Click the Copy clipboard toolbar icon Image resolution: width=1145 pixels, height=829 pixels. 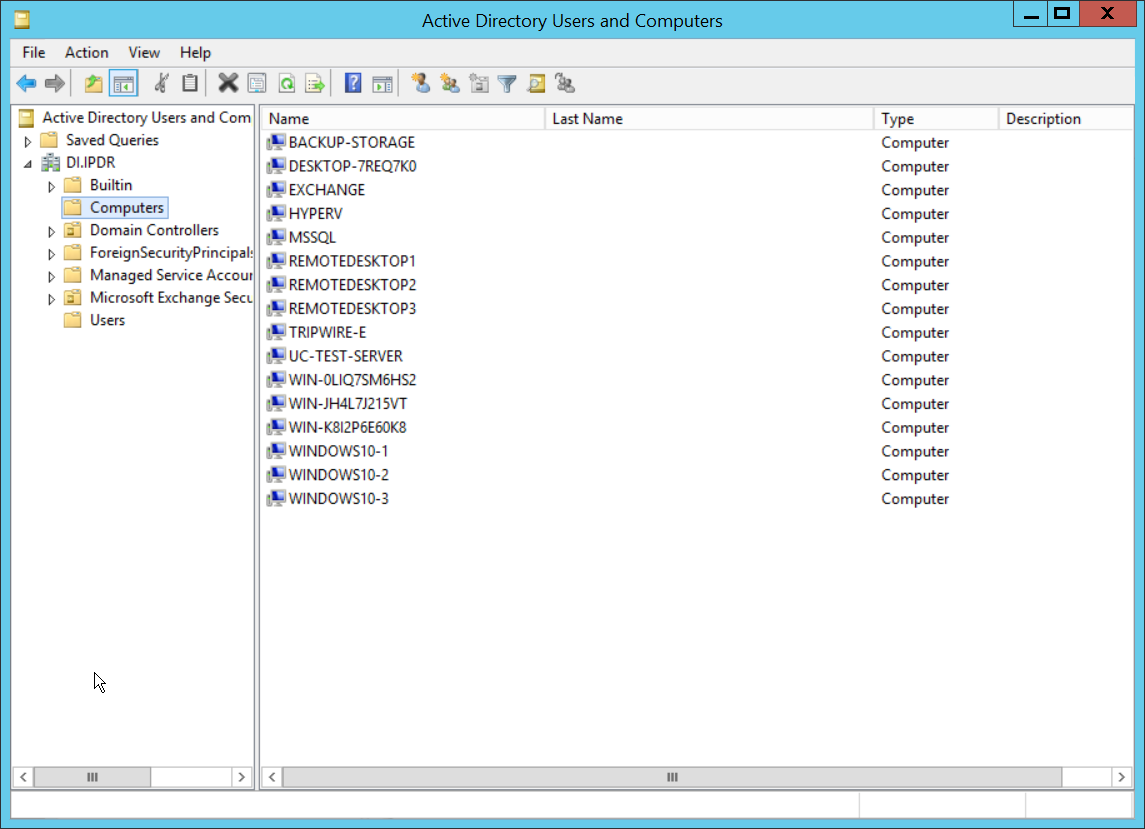[x=190, y=83]
